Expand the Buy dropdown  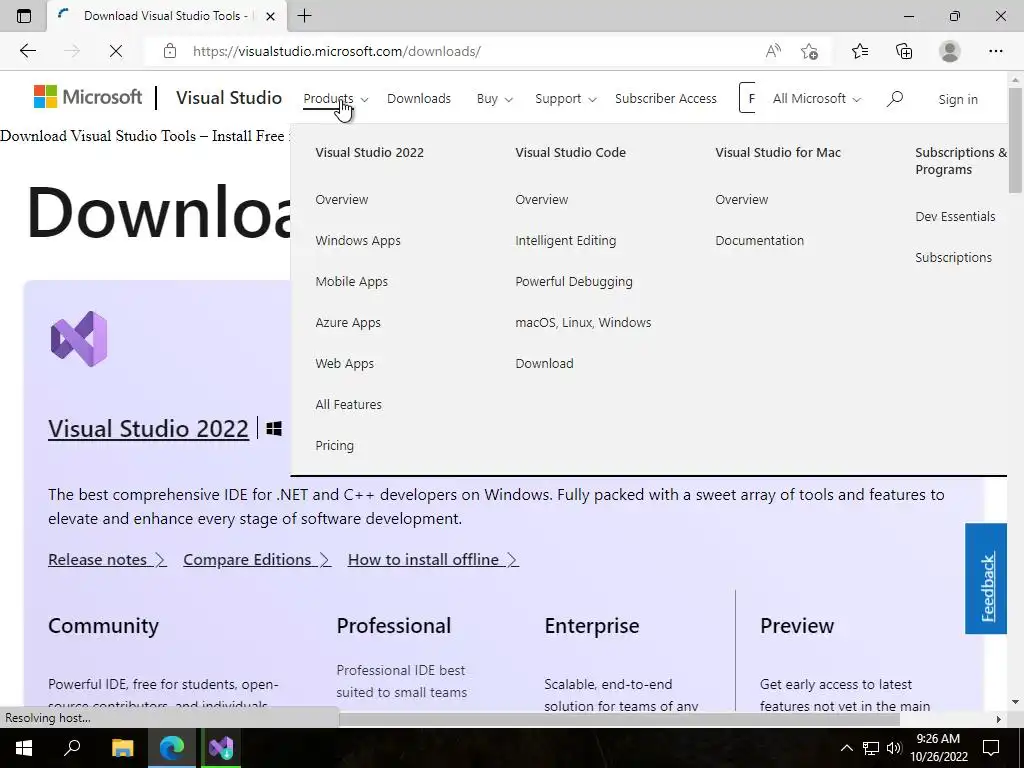(494, 99)
